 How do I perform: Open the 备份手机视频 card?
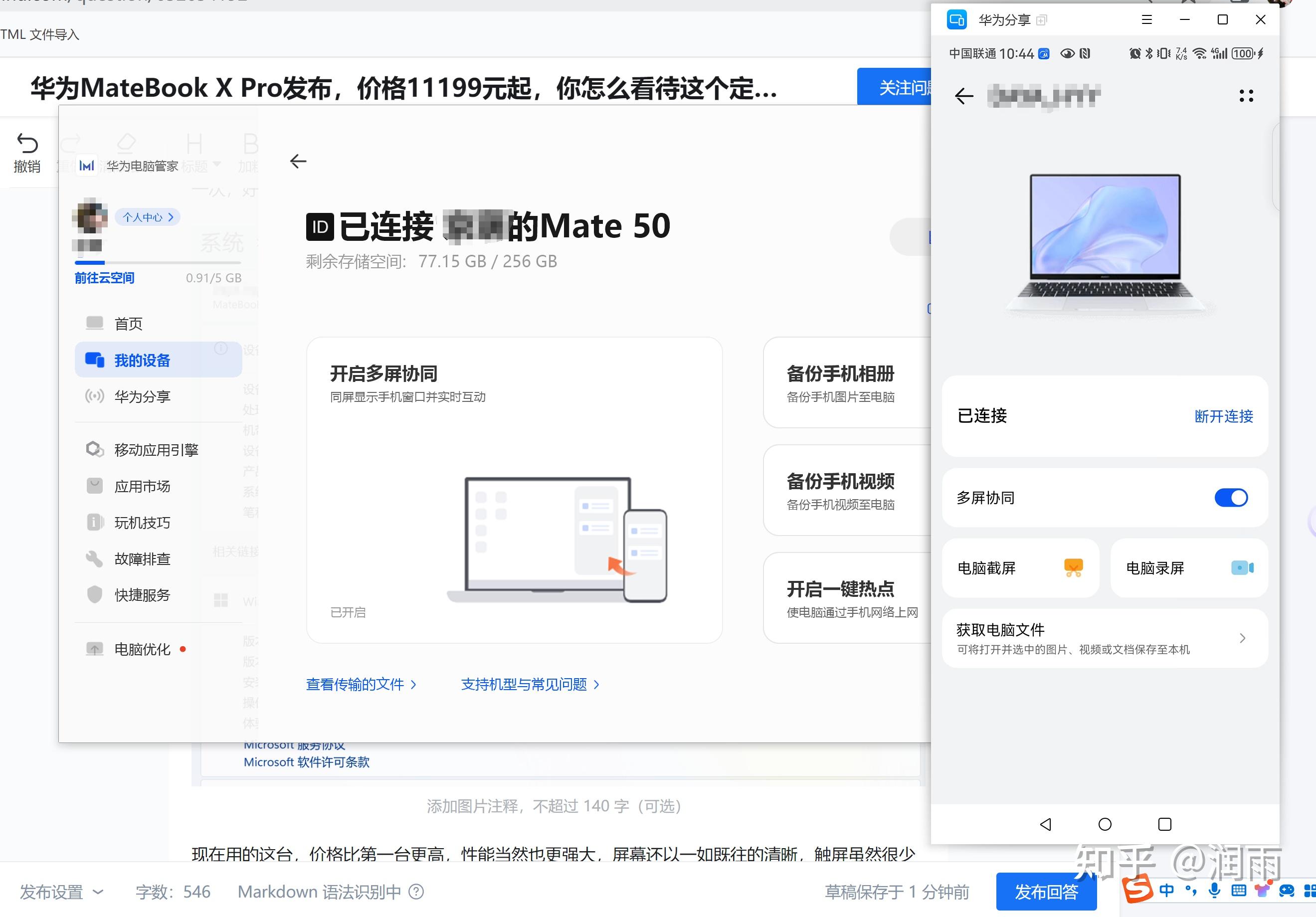[x=847, y=490]
